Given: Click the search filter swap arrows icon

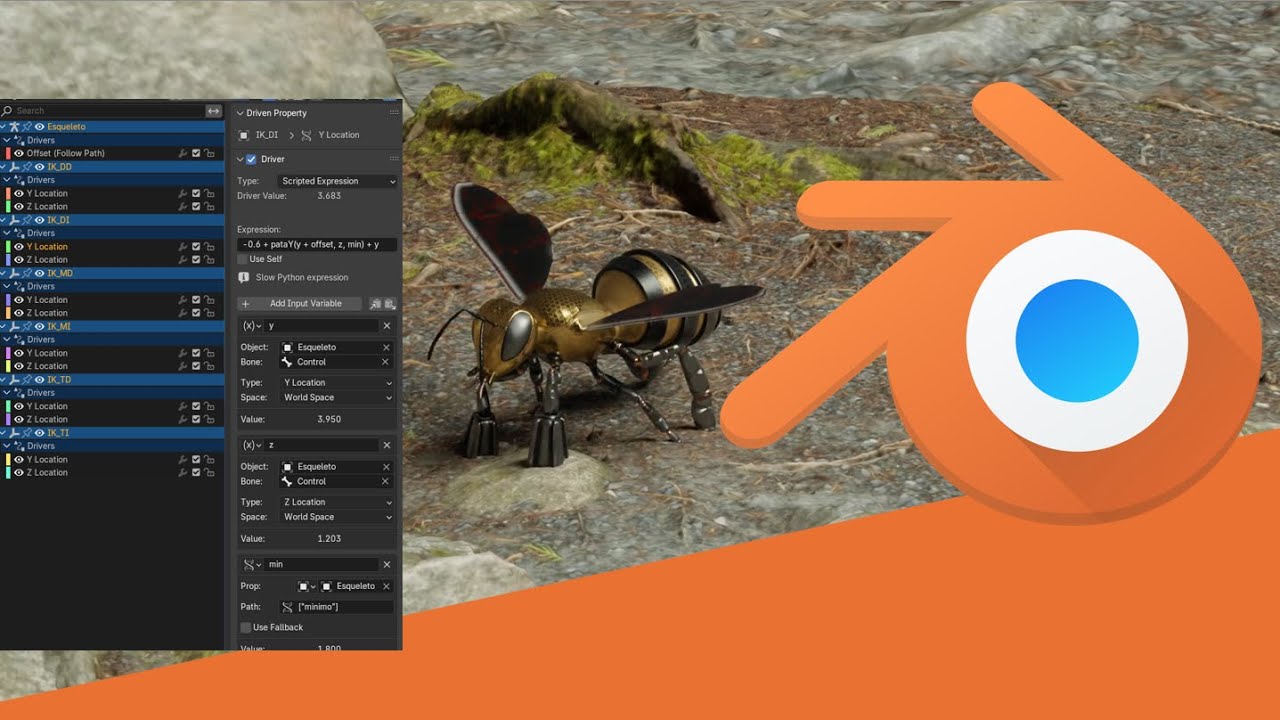Looking at the screenshot, I should pyautogui.click(x=213, y=111).
